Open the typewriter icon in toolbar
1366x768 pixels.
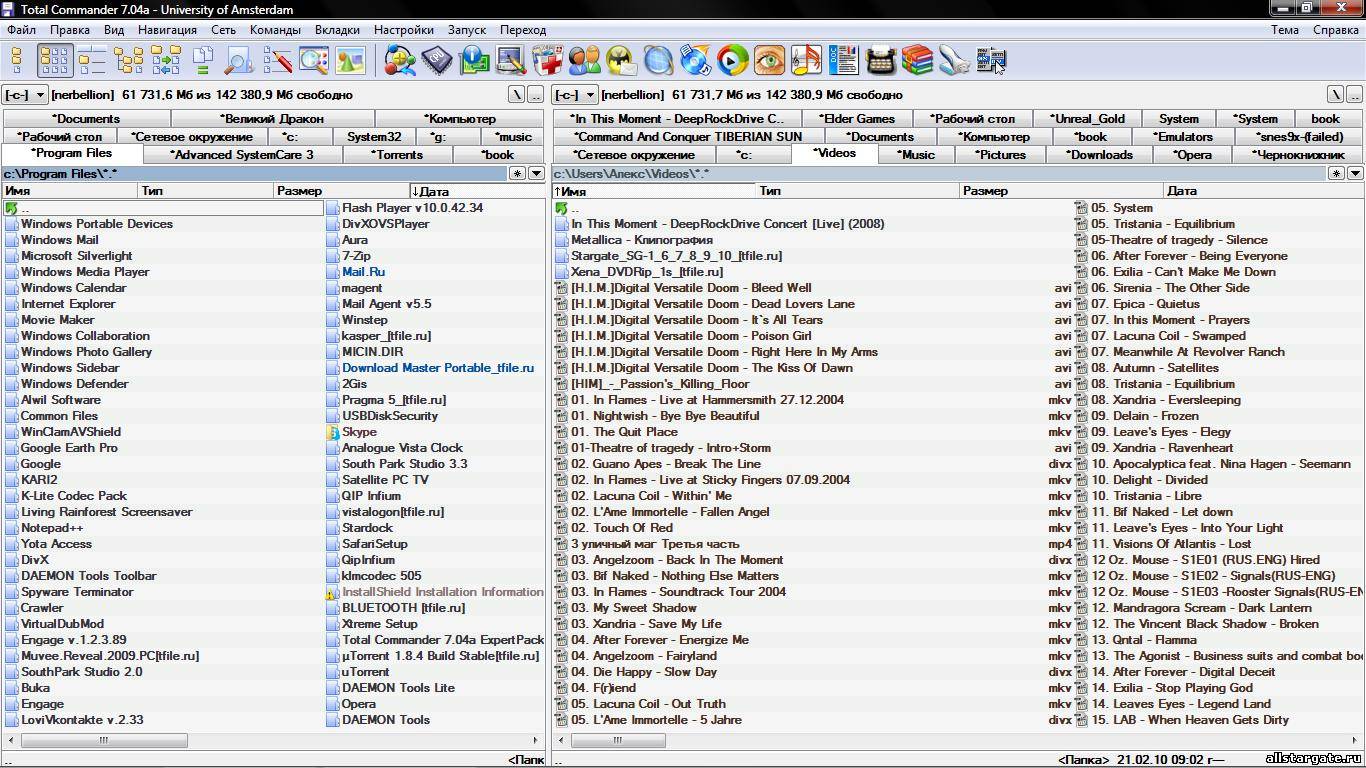(x=880, y=61)
